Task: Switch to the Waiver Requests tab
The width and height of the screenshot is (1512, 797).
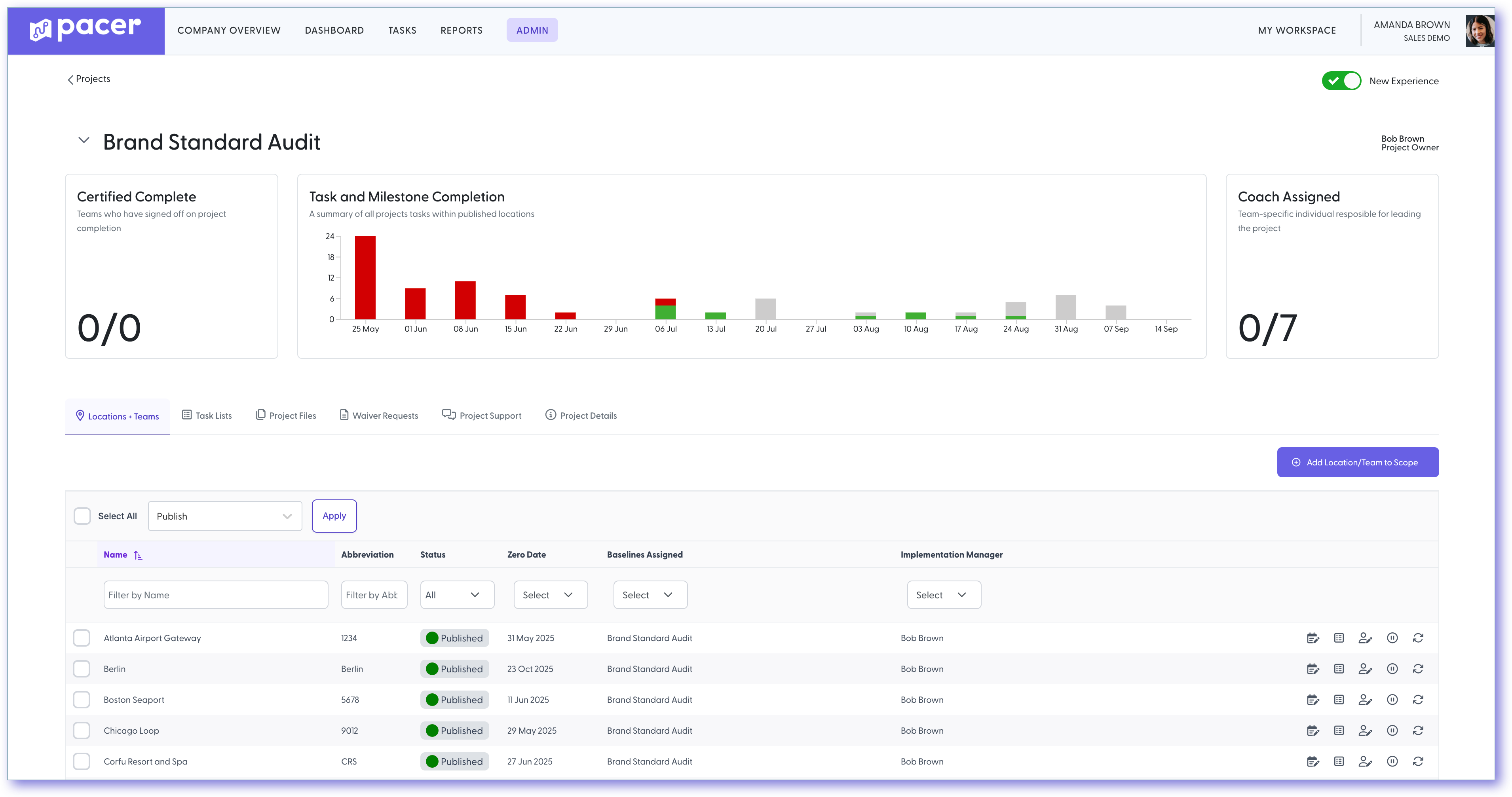Action: [x=379, y=416]
